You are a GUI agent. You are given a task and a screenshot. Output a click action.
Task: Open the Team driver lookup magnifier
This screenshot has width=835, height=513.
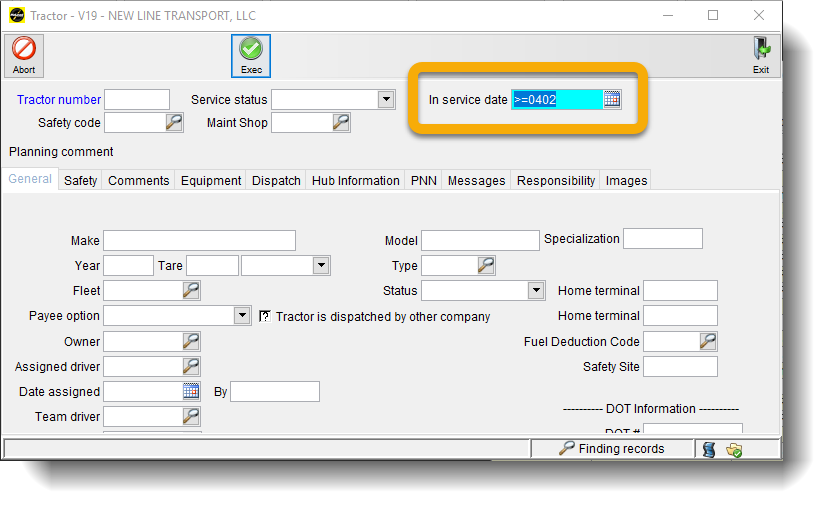191,416
